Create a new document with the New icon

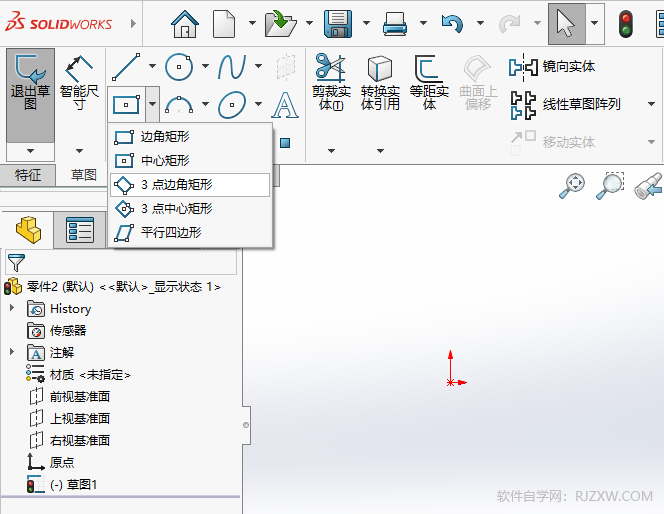pos(224,24)
